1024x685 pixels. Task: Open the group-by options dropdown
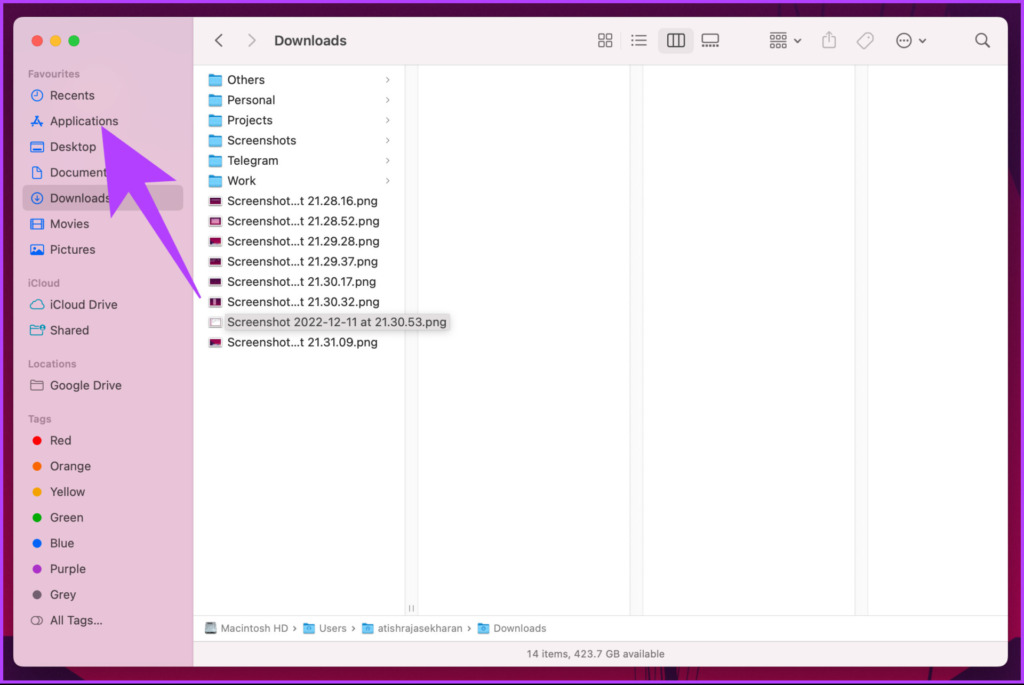click(x=784, y=40)
